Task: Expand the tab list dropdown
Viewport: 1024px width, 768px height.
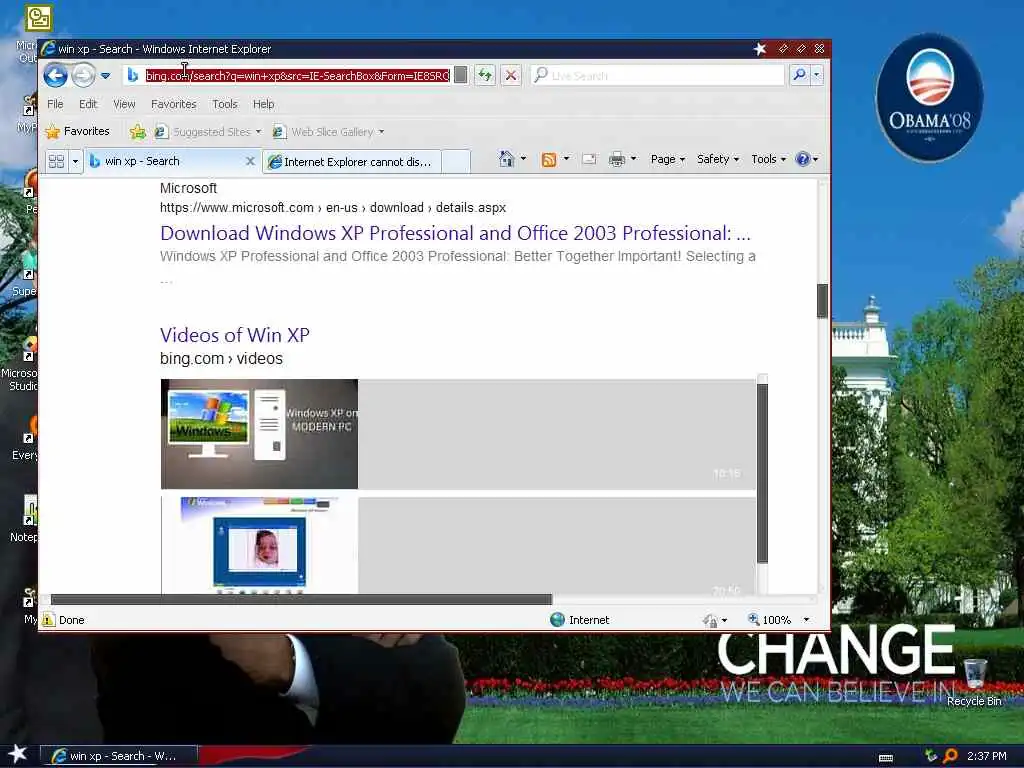Action: click(75, 161)
